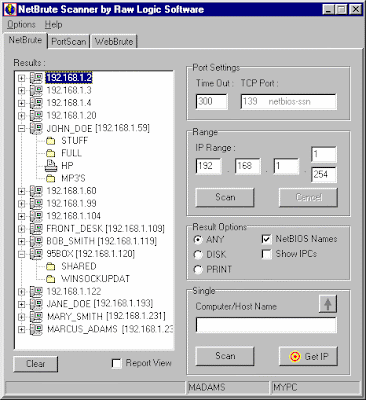
Task: Click the computer icon beside 192.168.1.3
Action: click(x=36, y=90)
